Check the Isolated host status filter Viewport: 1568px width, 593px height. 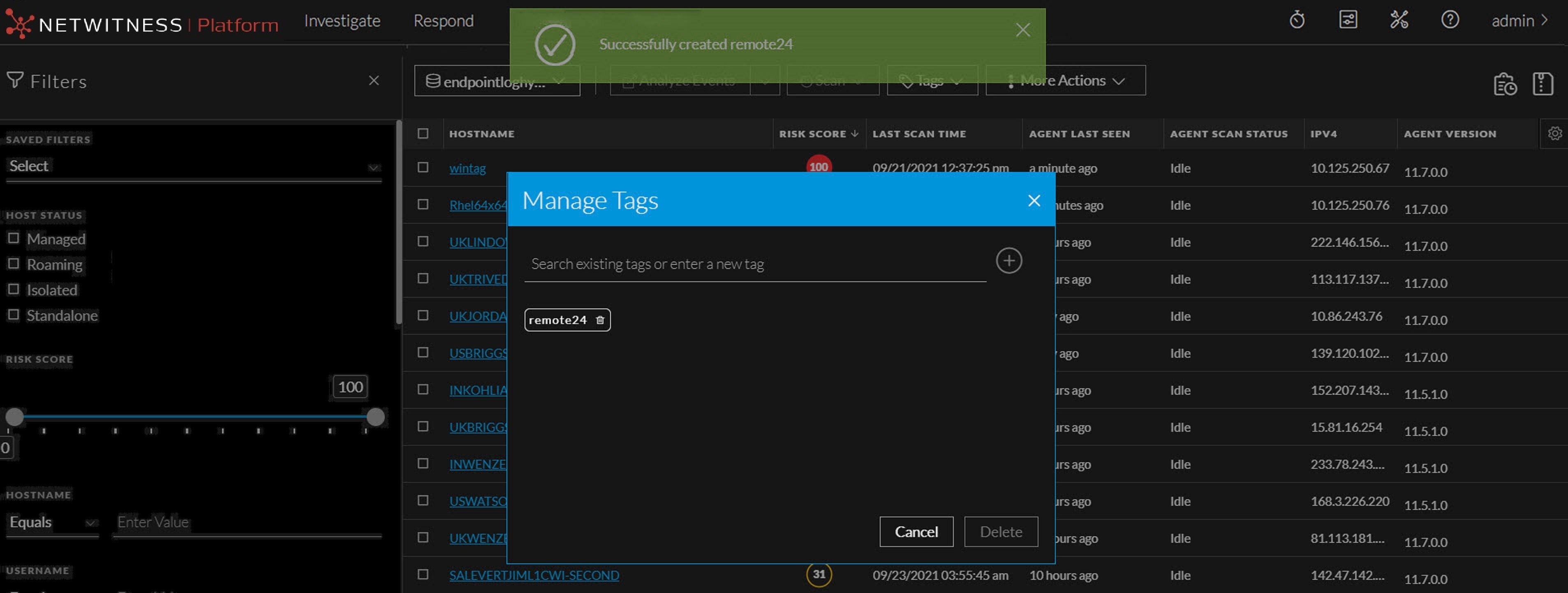pyautogui.click(x=14, y=289)
